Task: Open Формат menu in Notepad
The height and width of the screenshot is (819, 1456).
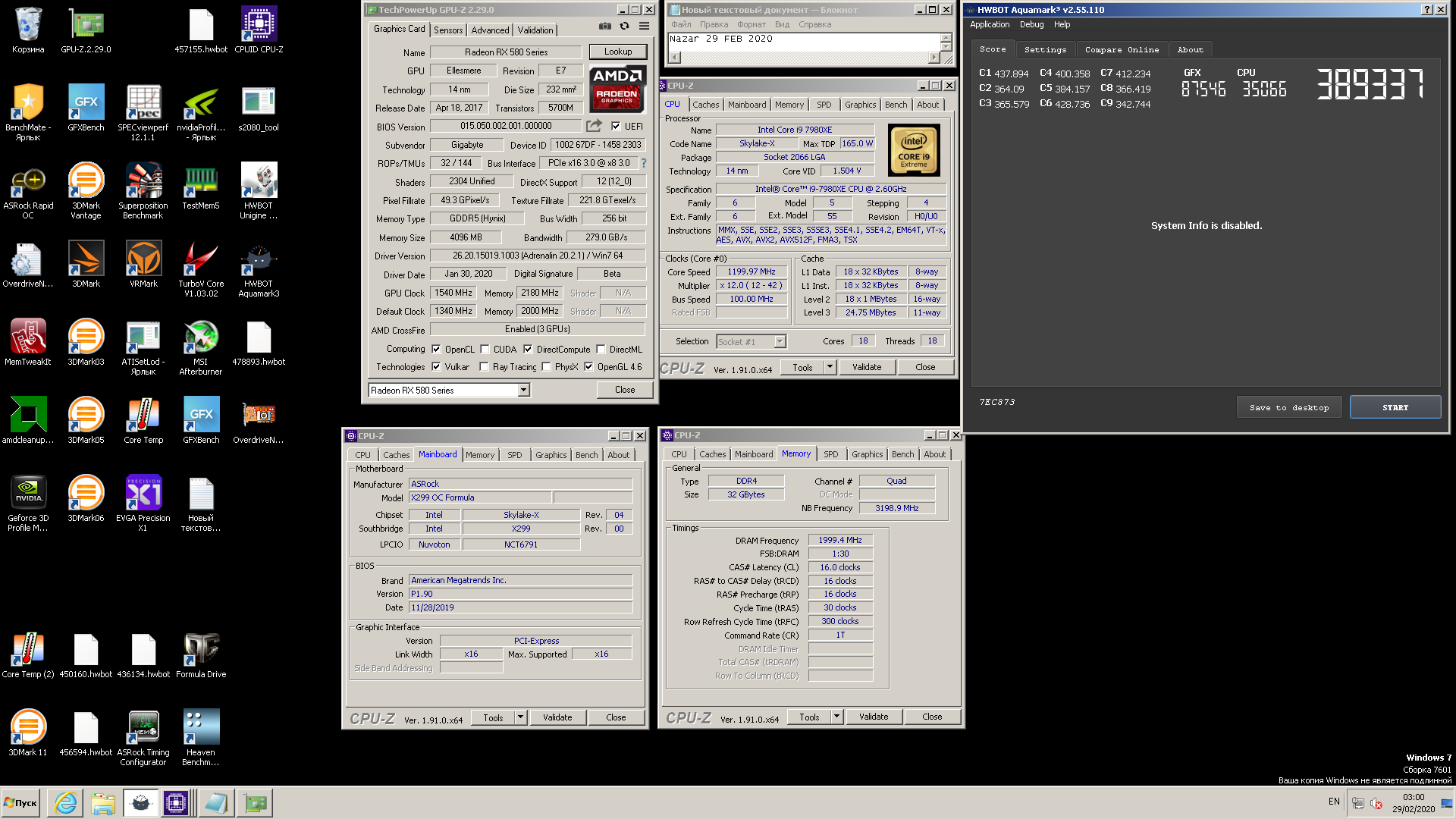Action: coord(751,24)
